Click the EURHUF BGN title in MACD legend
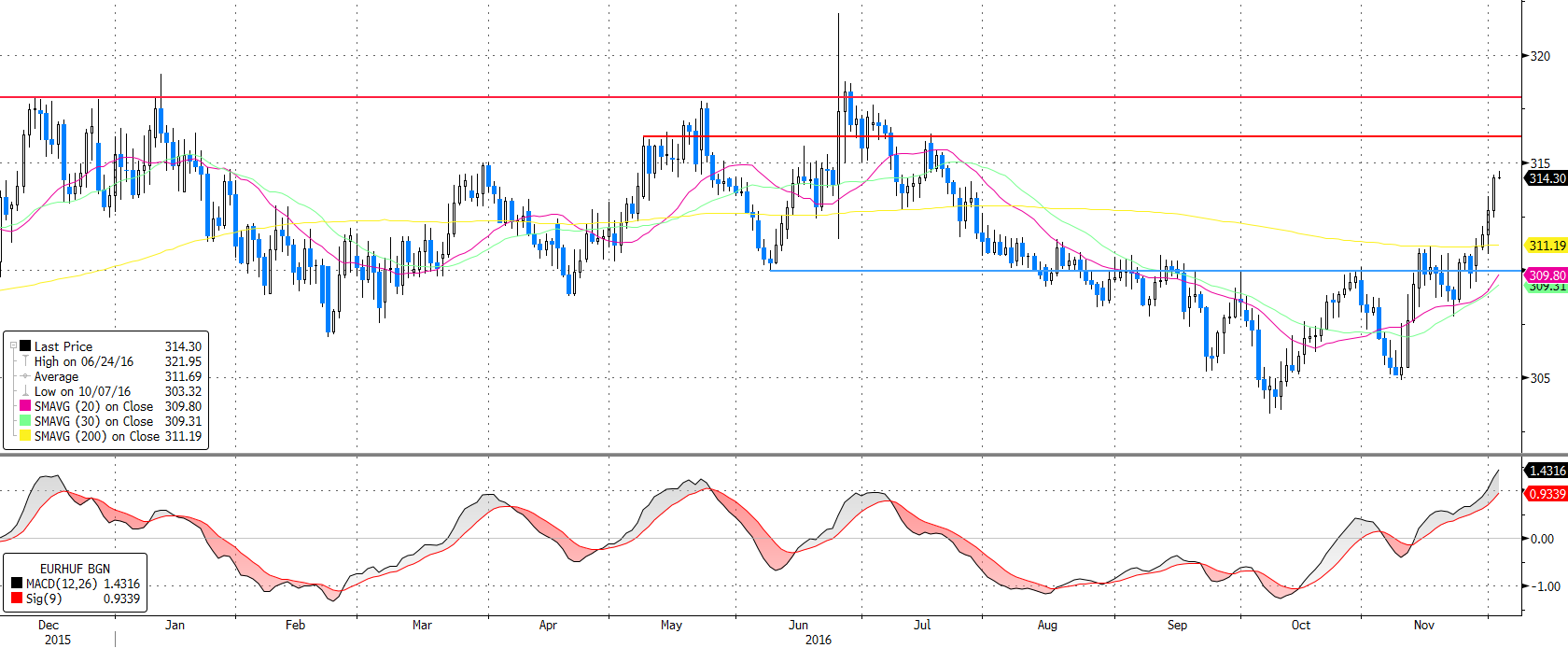 coord(75,569)
